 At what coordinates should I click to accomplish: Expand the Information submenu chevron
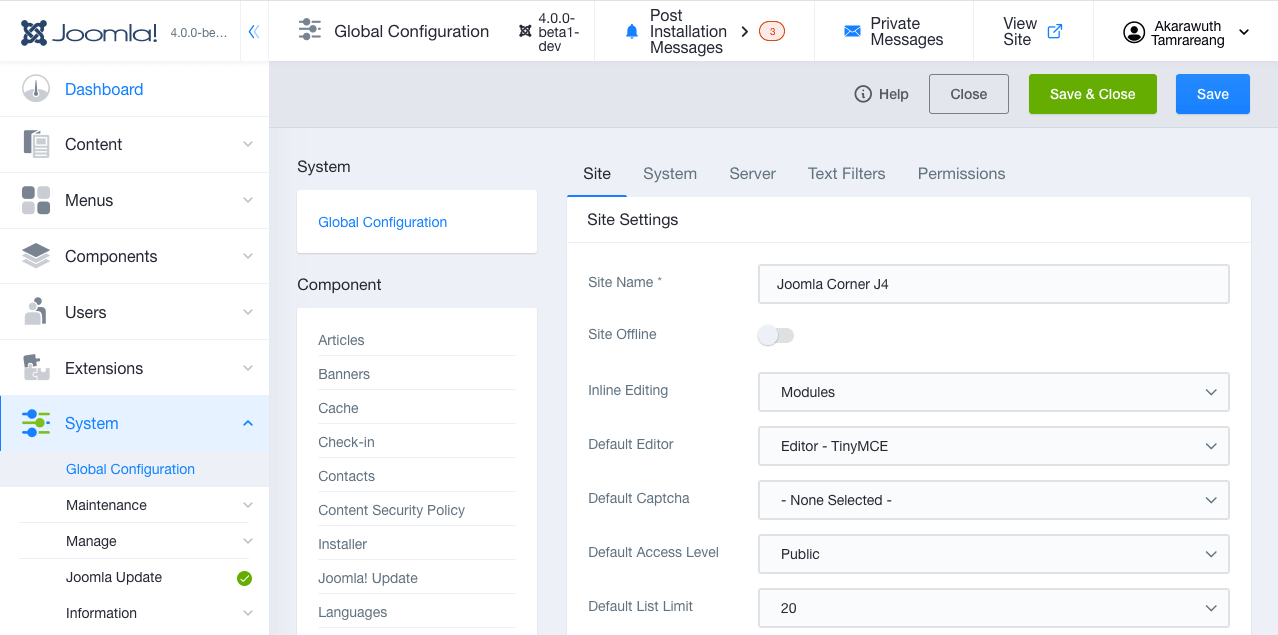pyautogui.click(x=248, y=613)
